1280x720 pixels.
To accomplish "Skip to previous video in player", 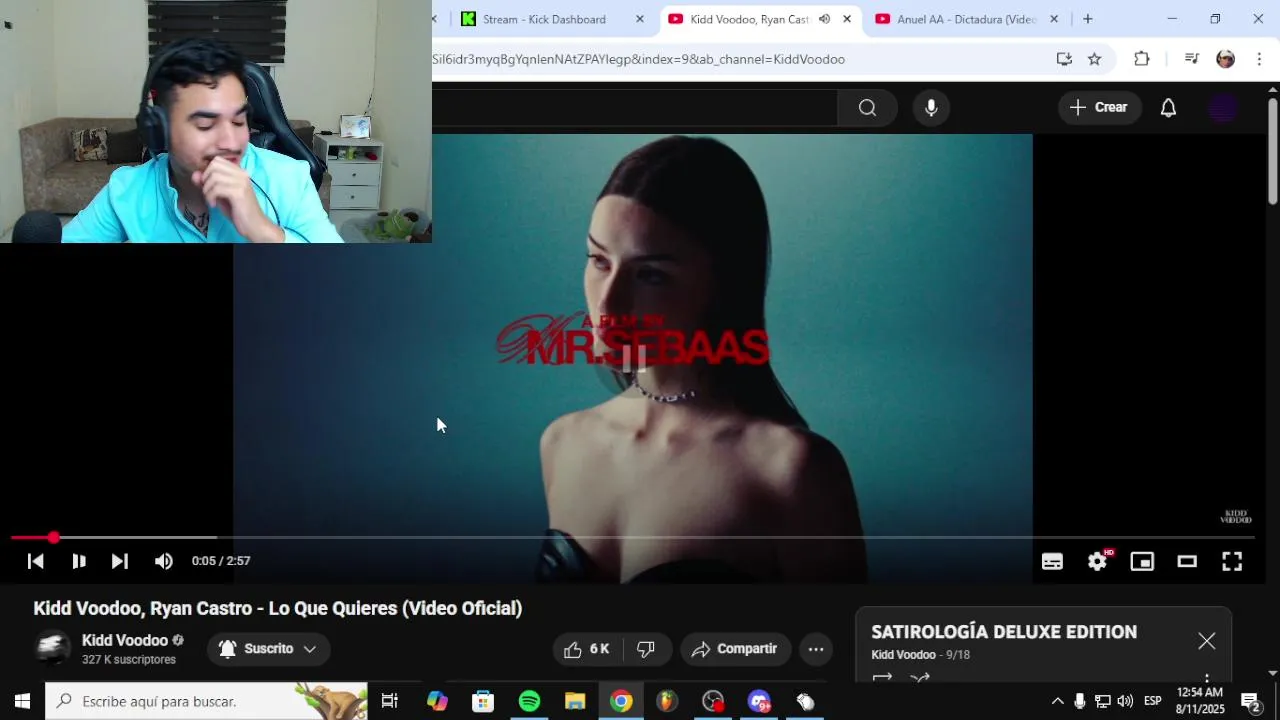I will [35, 561].
